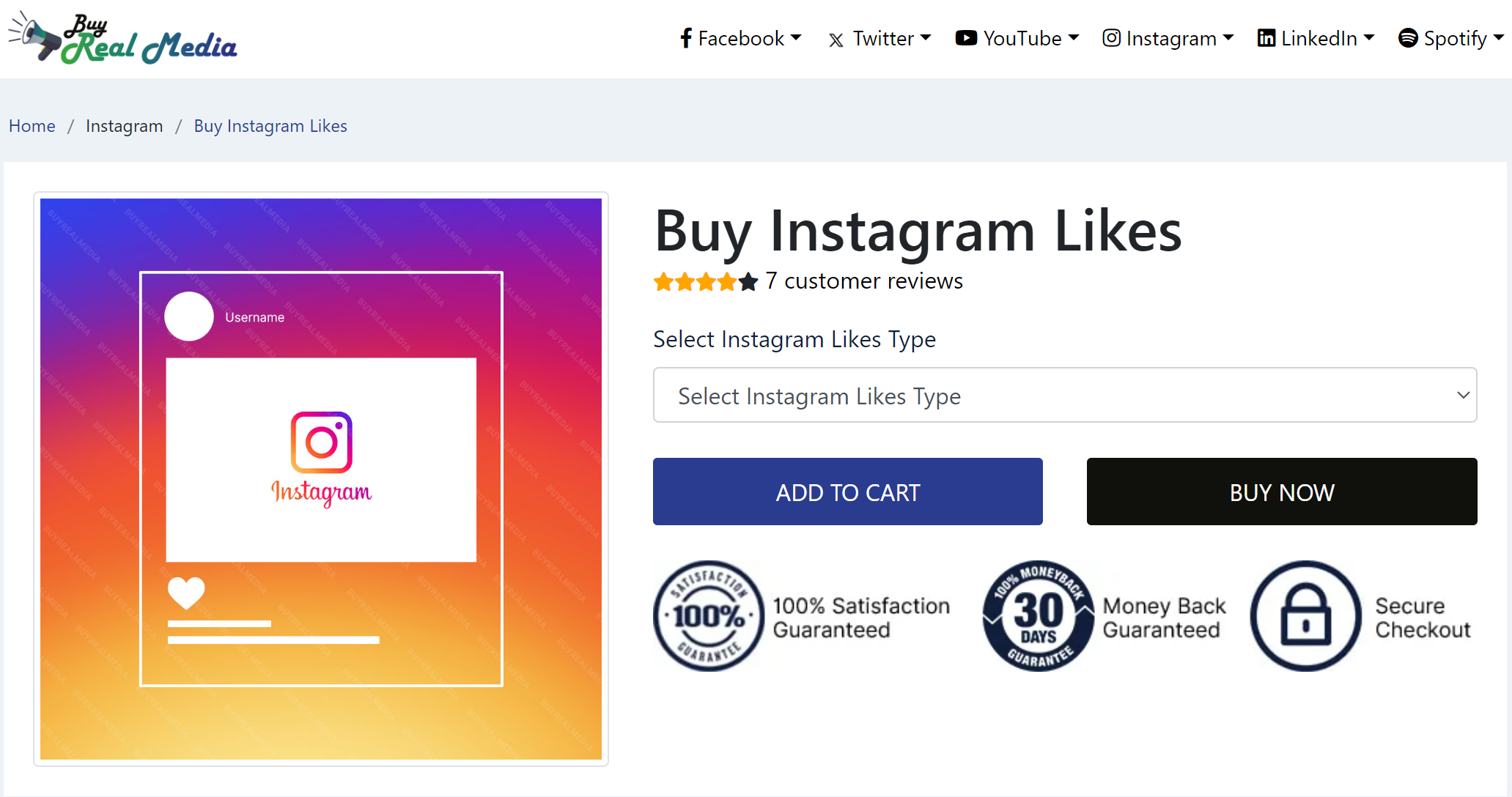Click the 30 Days money back badge
1512x797 pixels.
coord(1039,616)
